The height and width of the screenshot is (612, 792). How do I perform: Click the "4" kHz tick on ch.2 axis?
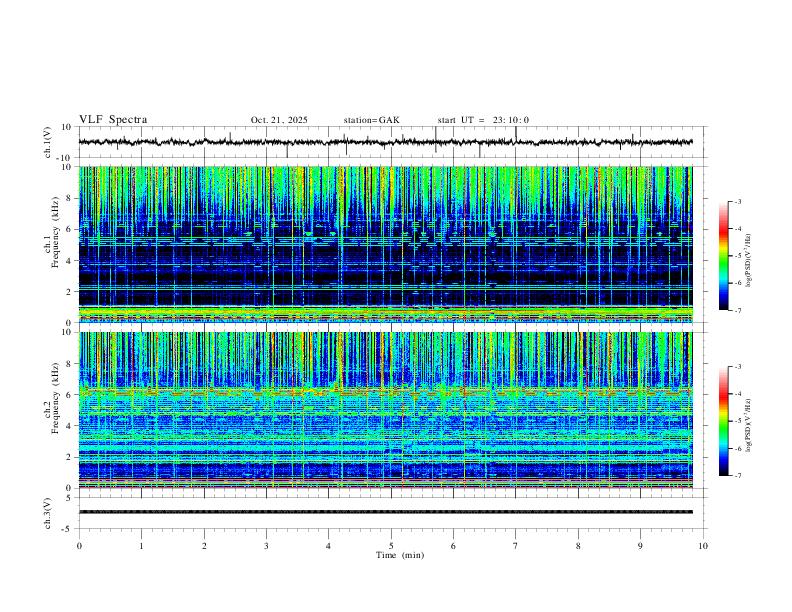[69, 426]
